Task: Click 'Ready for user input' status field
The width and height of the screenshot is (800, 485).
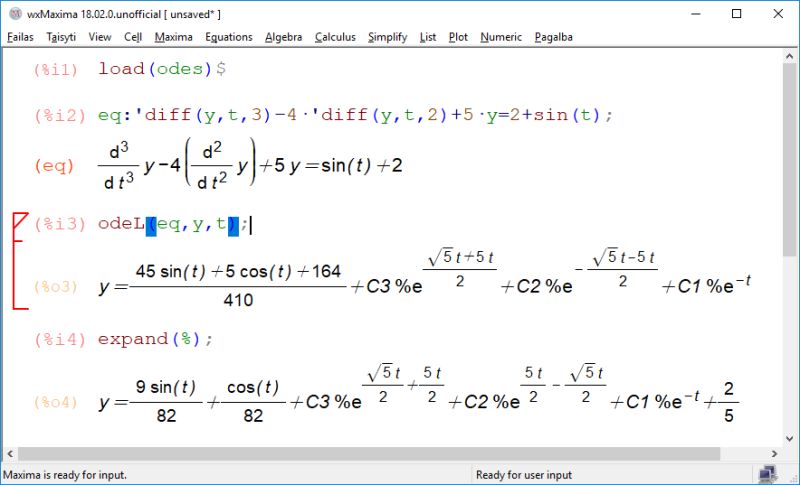Action: point(524,475)
